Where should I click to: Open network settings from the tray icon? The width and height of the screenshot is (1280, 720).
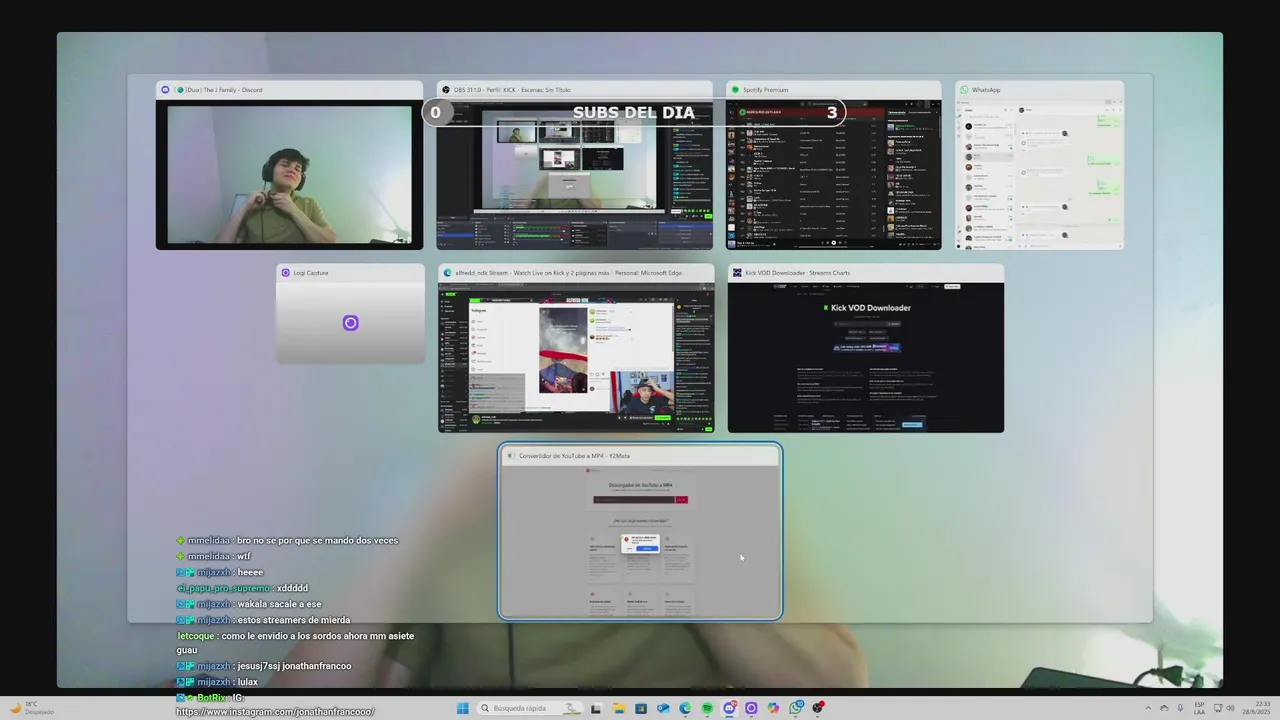(x=1218, y=708)
